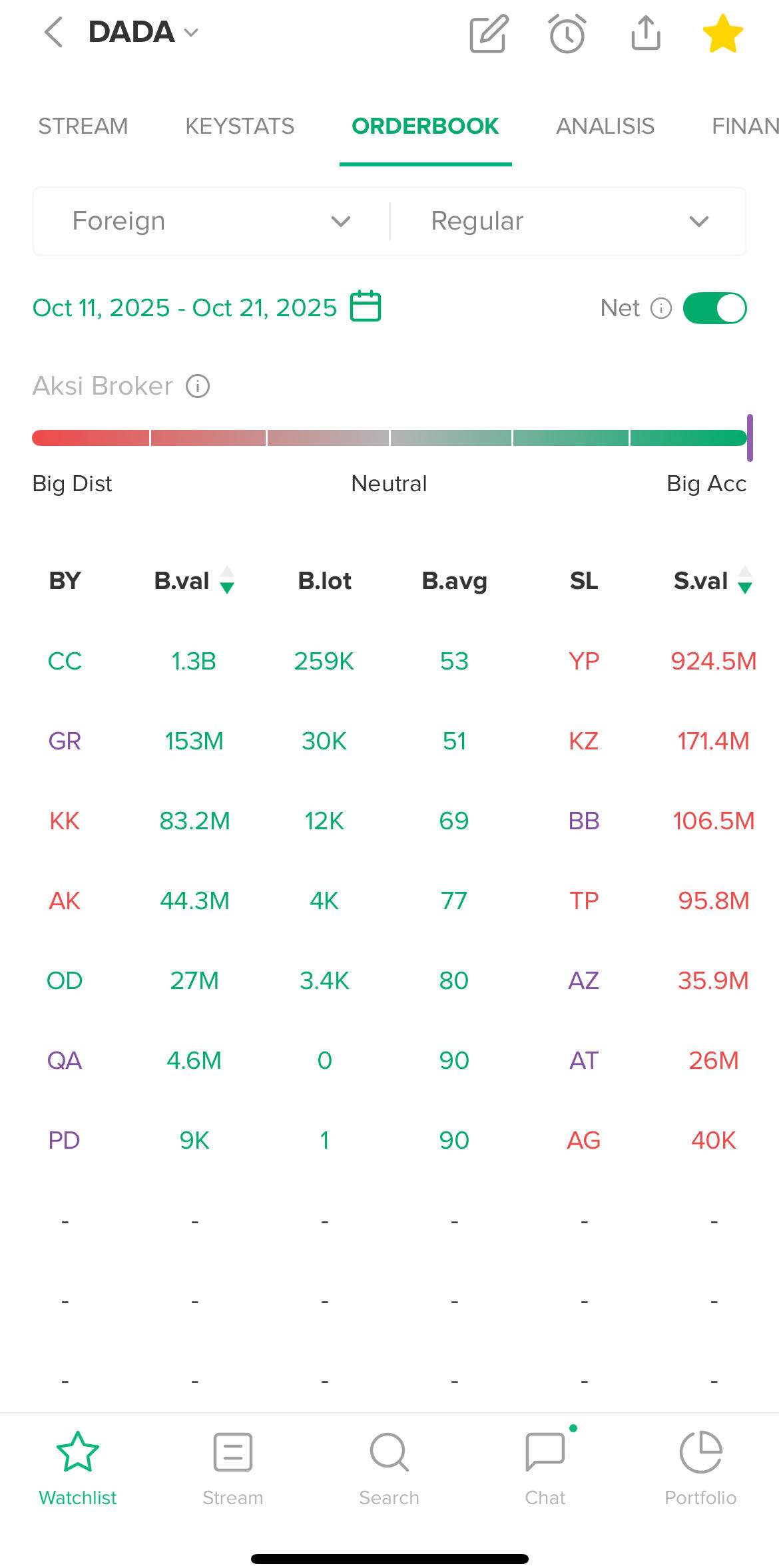Switch to the KEYSTATS tab

tap(240, 126)
